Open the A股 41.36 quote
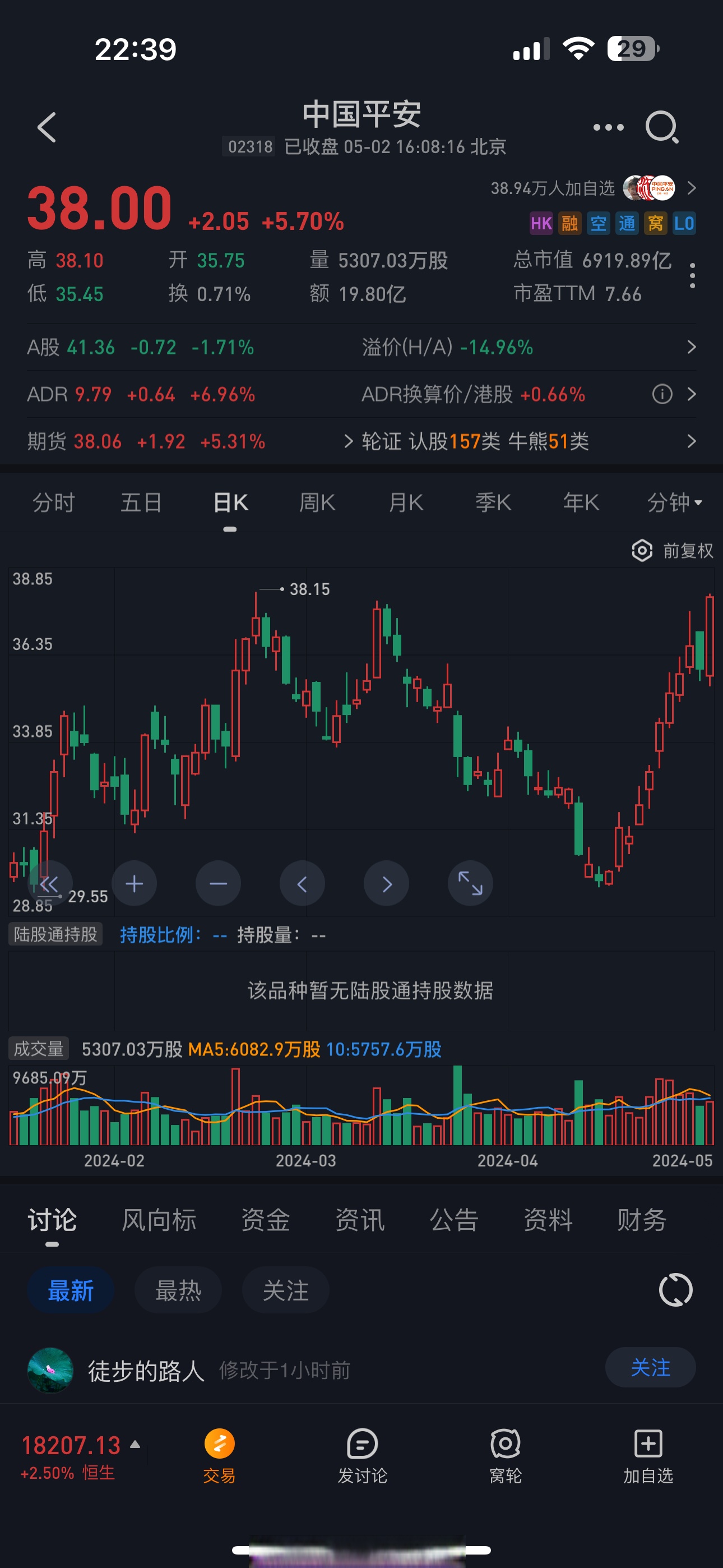This screenshot has height=1568, width=723. coord(141,347)
